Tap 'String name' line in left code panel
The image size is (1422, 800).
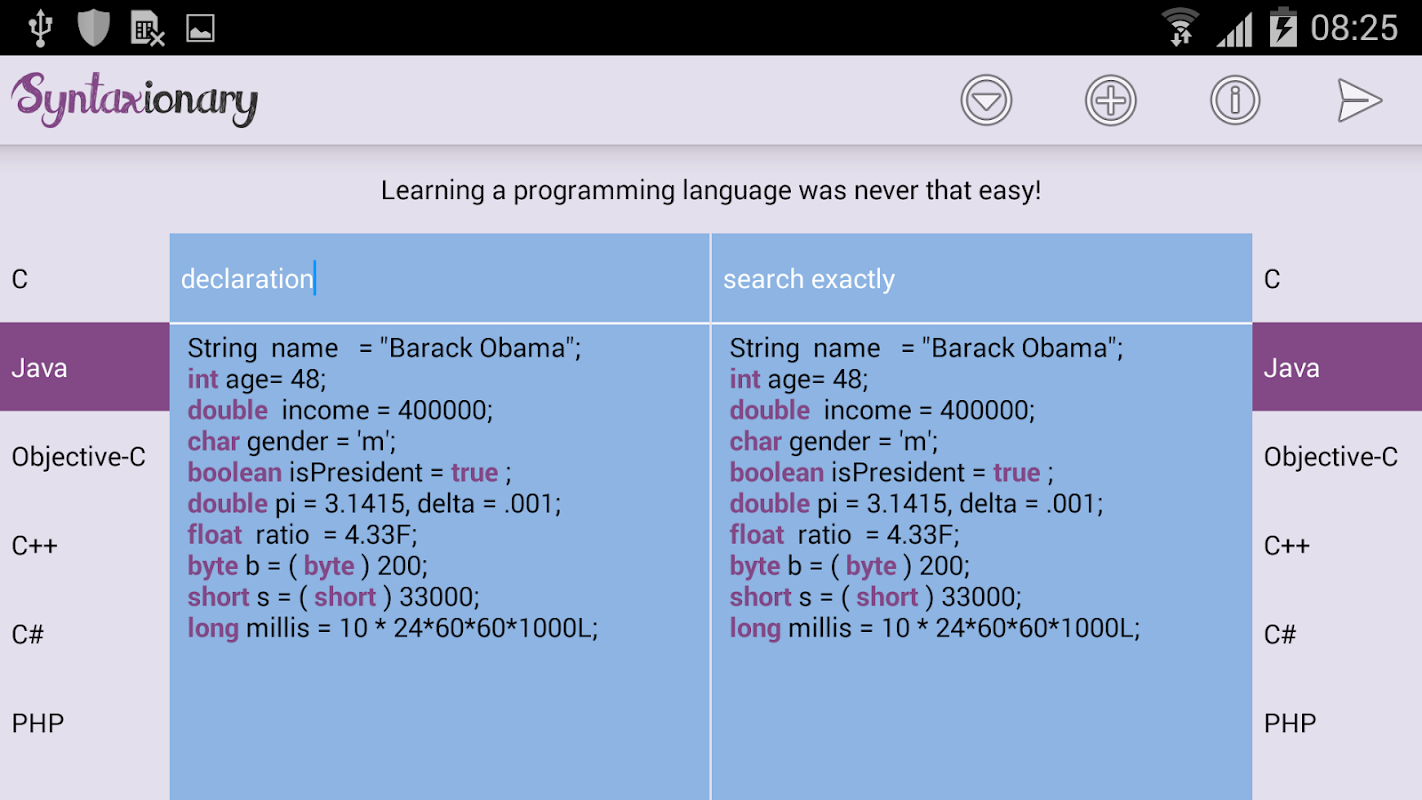(384, 348)
